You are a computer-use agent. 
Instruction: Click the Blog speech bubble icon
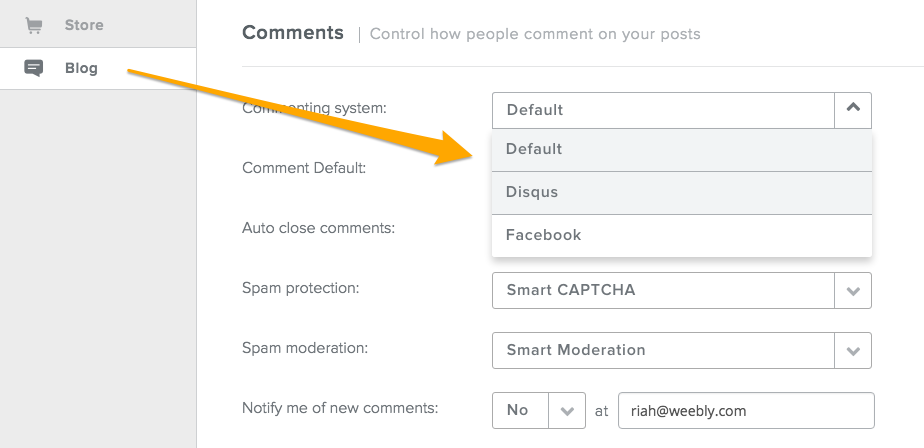[34, 69]
